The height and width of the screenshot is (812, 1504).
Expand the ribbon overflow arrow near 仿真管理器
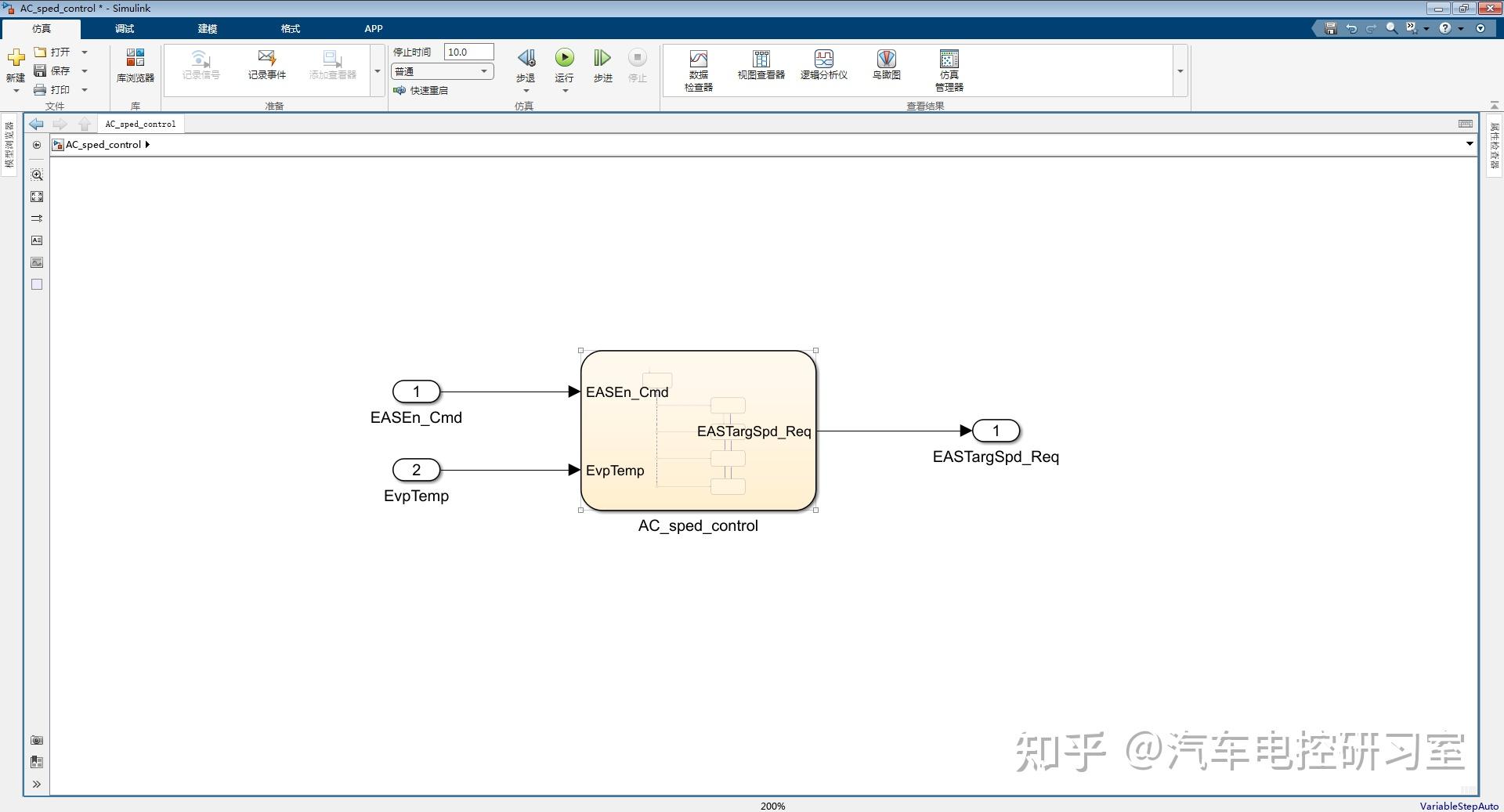1179,70
